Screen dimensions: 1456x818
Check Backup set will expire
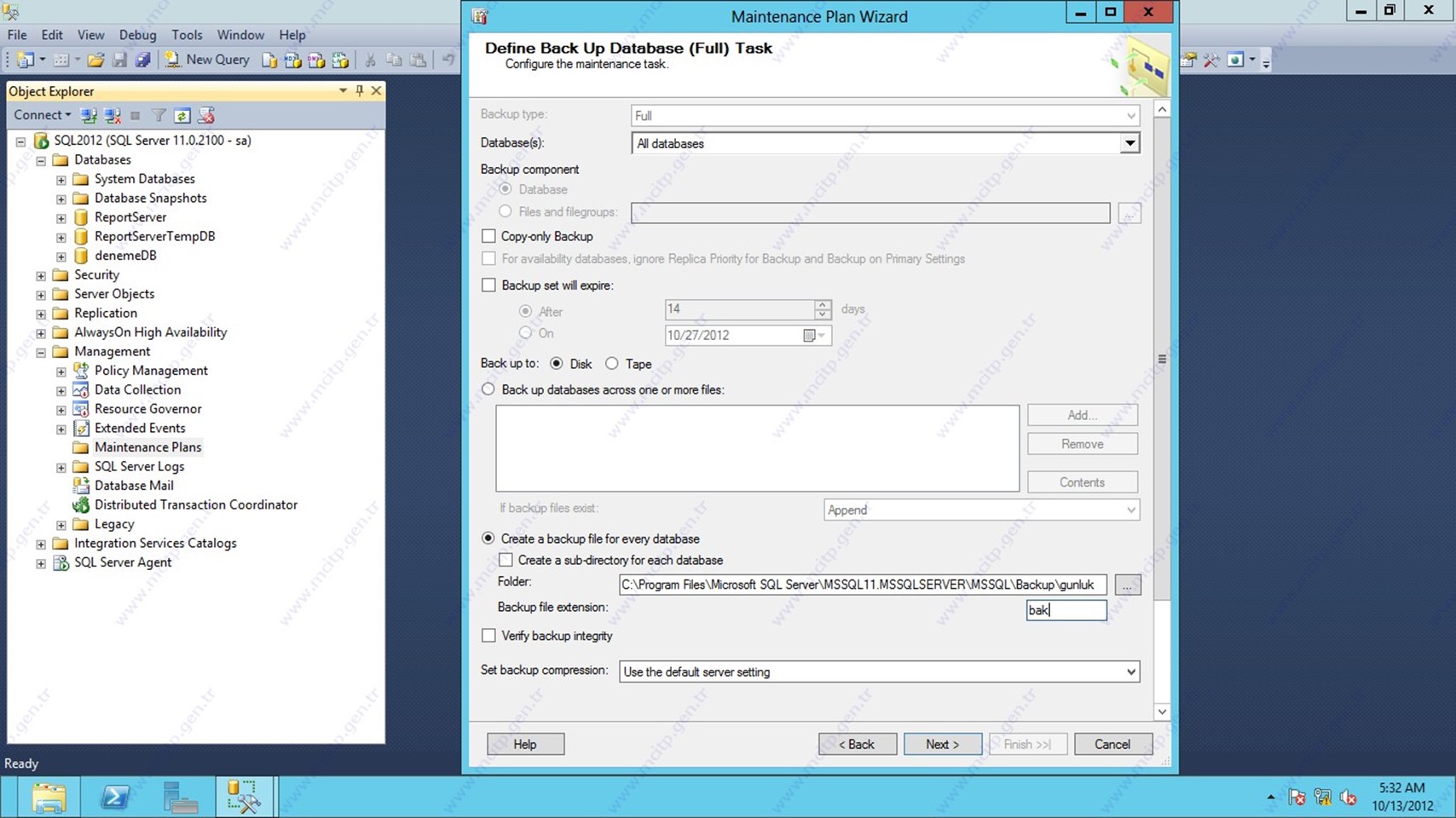pyautogui.click(x=488, y=285)
